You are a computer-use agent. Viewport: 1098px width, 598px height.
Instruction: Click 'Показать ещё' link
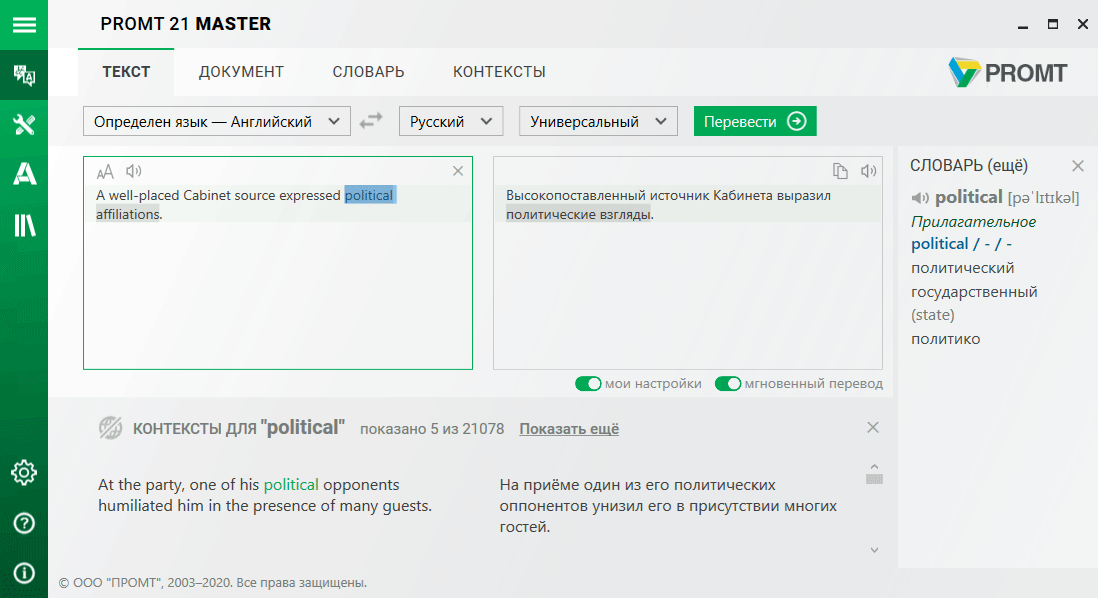tap(569, 429)
